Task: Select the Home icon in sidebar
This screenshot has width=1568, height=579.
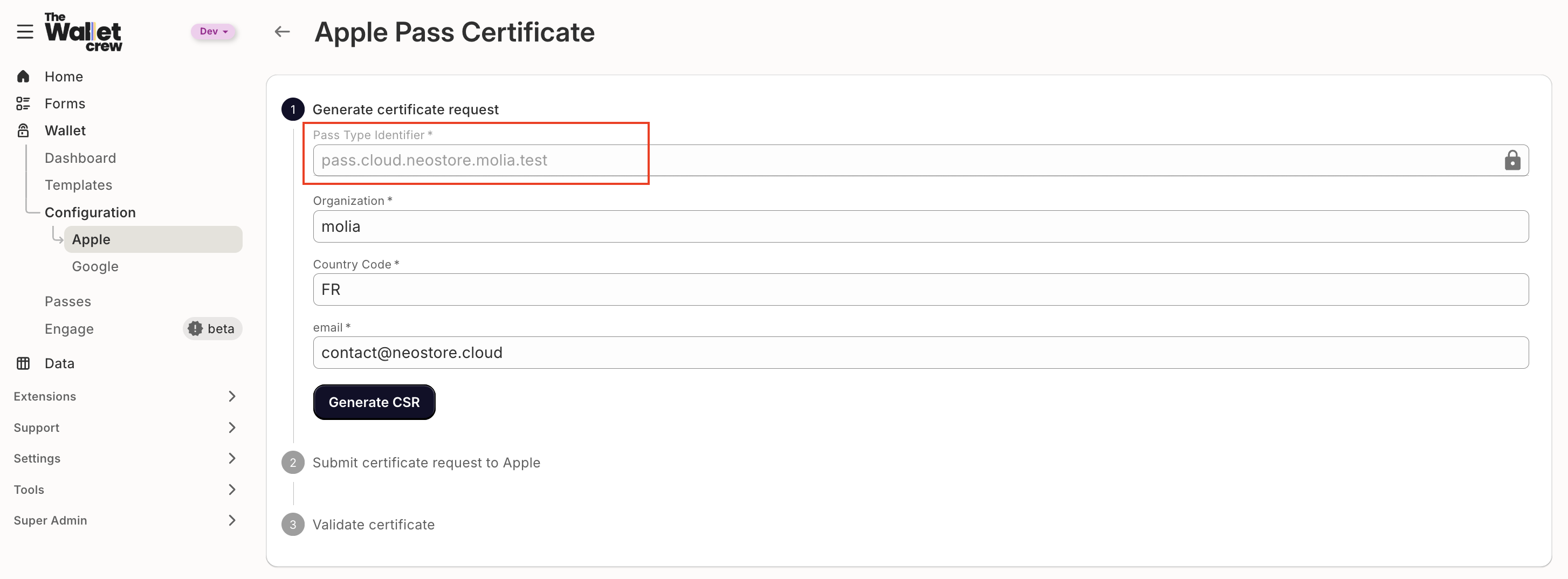Action: [x=23, y=75]
